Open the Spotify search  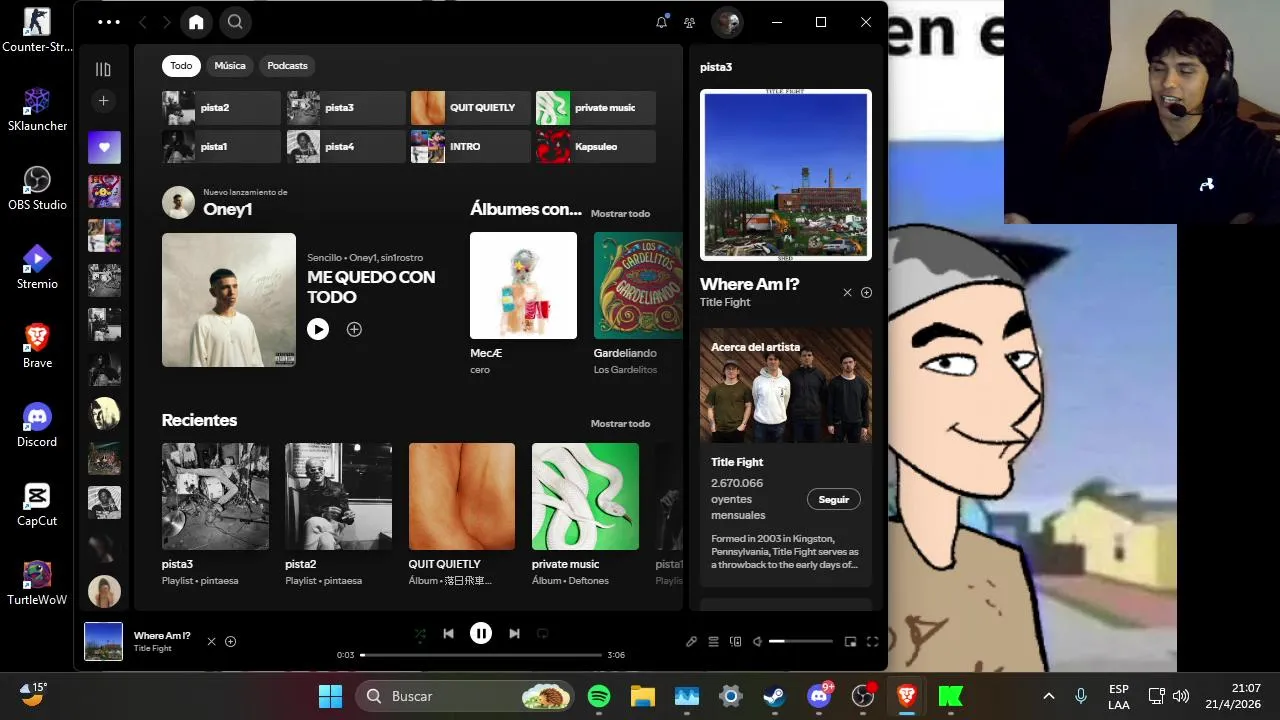point(235,22)
